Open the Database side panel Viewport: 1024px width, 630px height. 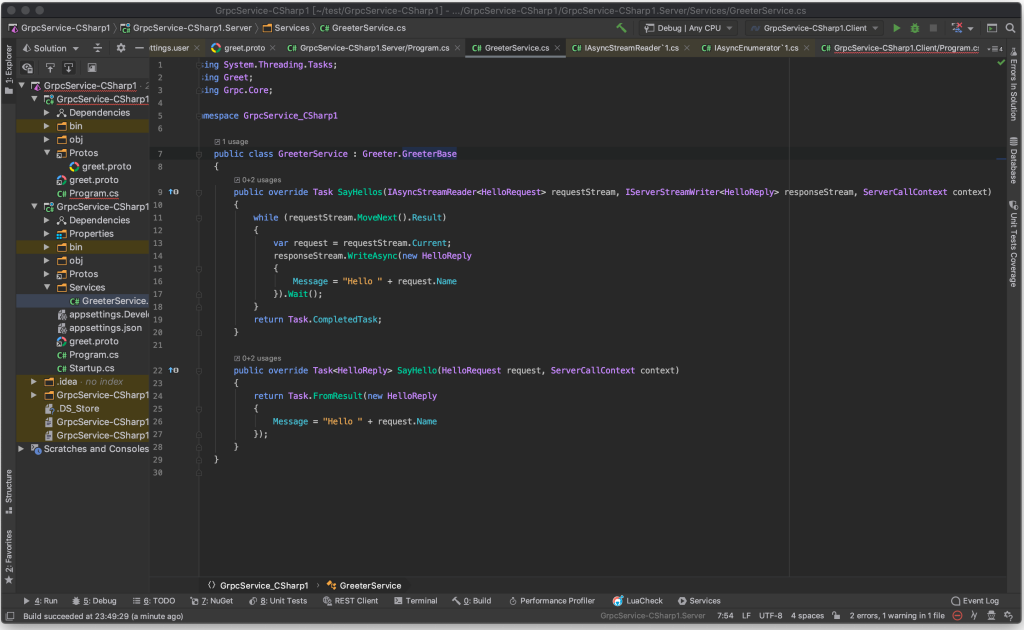(1014, 161)
